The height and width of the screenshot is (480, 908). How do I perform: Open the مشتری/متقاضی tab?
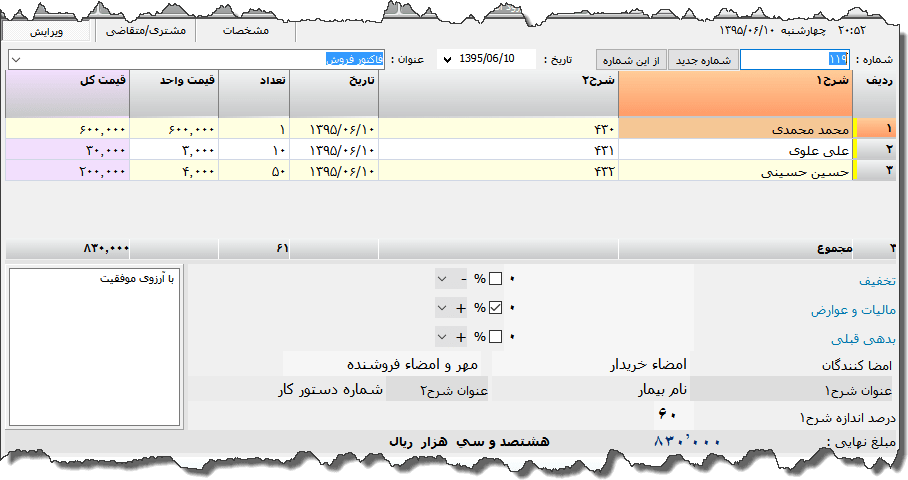145,31
